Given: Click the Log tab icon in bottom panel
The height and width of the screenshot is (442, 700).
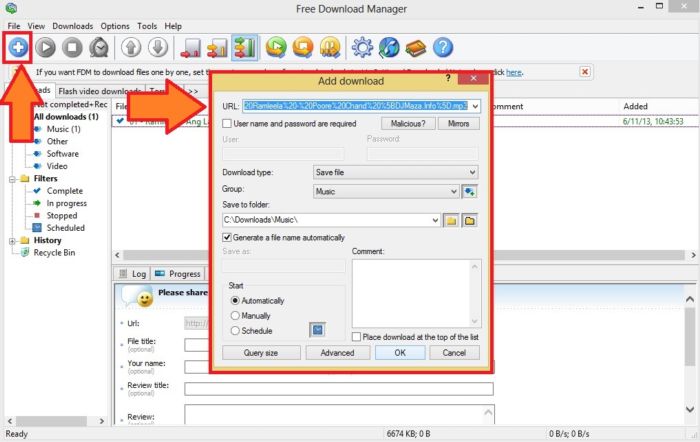Looking at the screenshot, I should click(x=123, y=274).
